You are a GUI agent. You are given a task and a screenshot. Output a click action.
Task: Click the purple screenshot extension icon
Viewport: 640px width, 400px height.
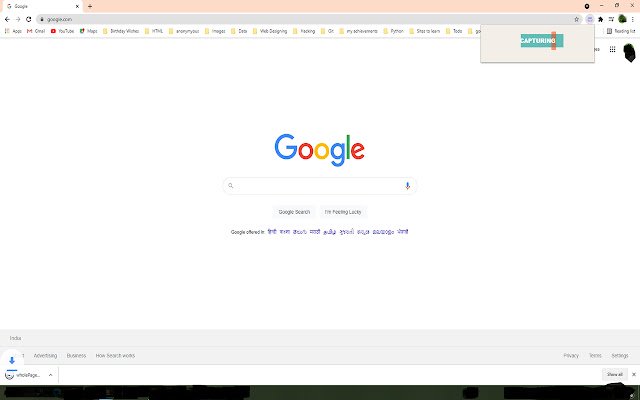tap(590, 19)
